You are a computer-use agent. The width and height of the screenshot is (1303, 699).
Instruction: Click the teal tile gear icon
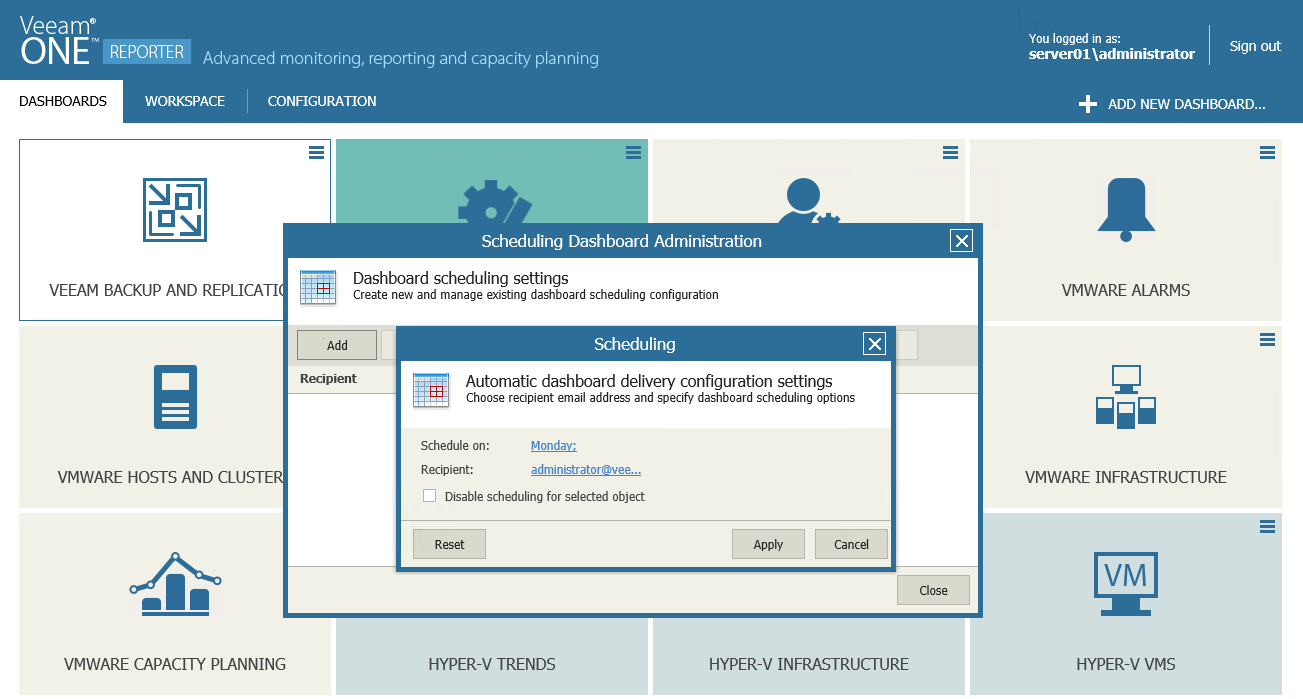click(x=493, y=202)
